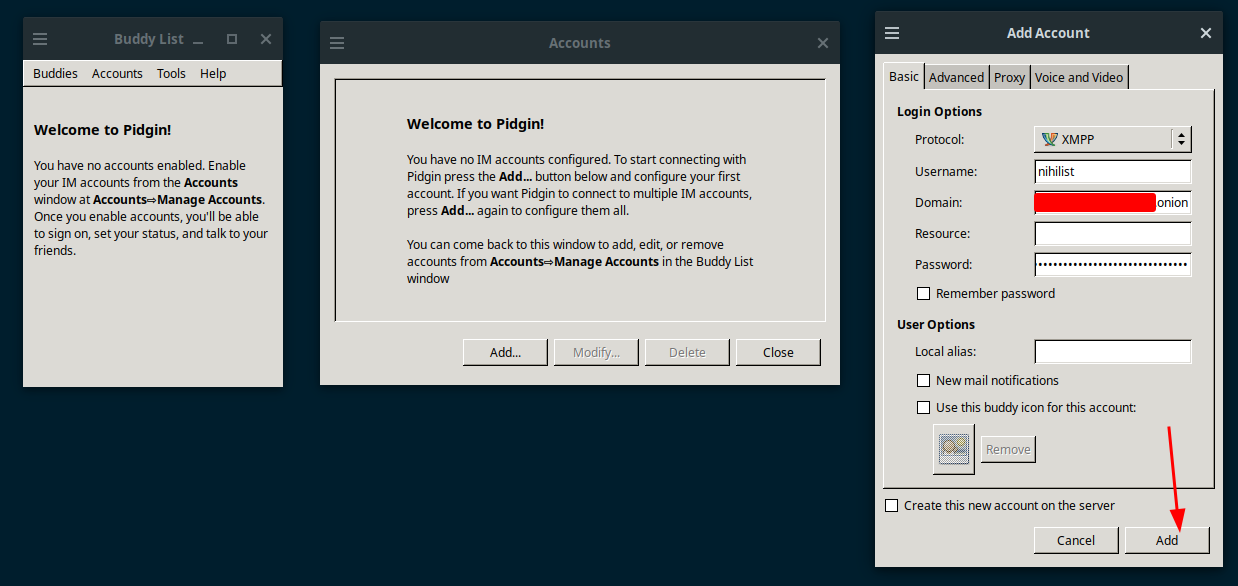
Task: Click the Modify... button
Action: coord(596,352)
